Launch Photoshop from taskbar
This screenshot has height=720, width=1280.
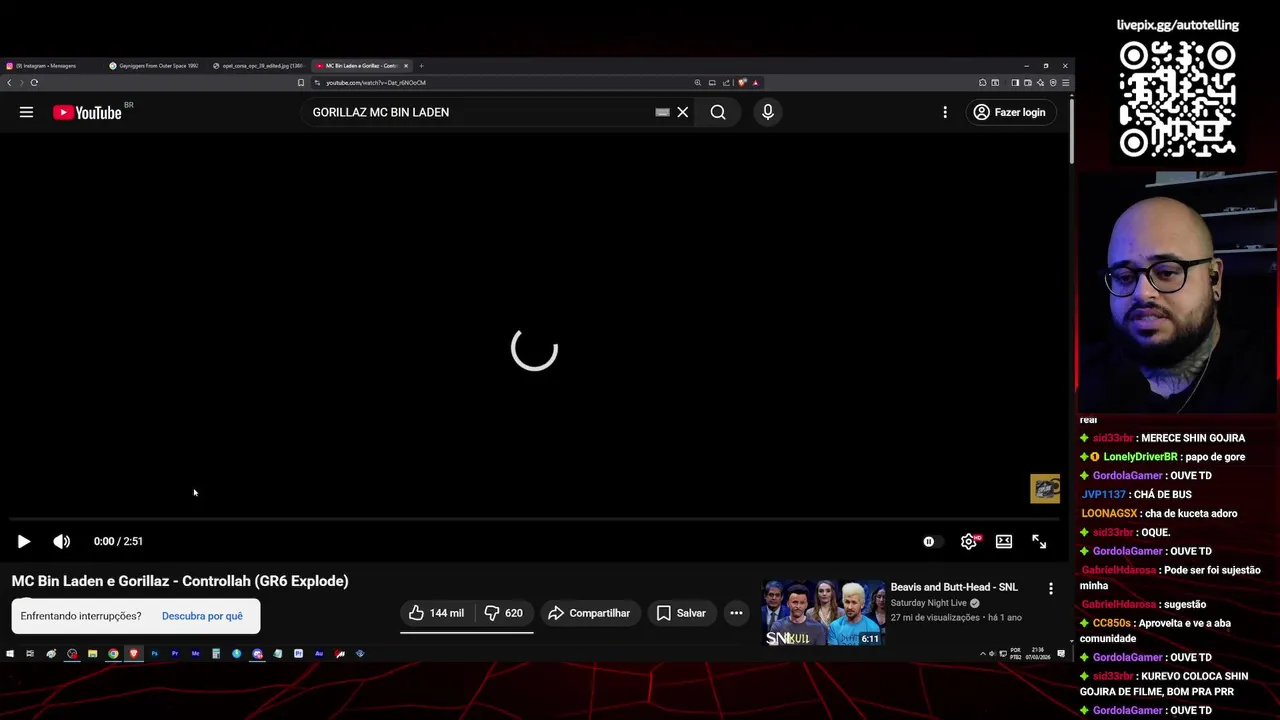(154, 654)
